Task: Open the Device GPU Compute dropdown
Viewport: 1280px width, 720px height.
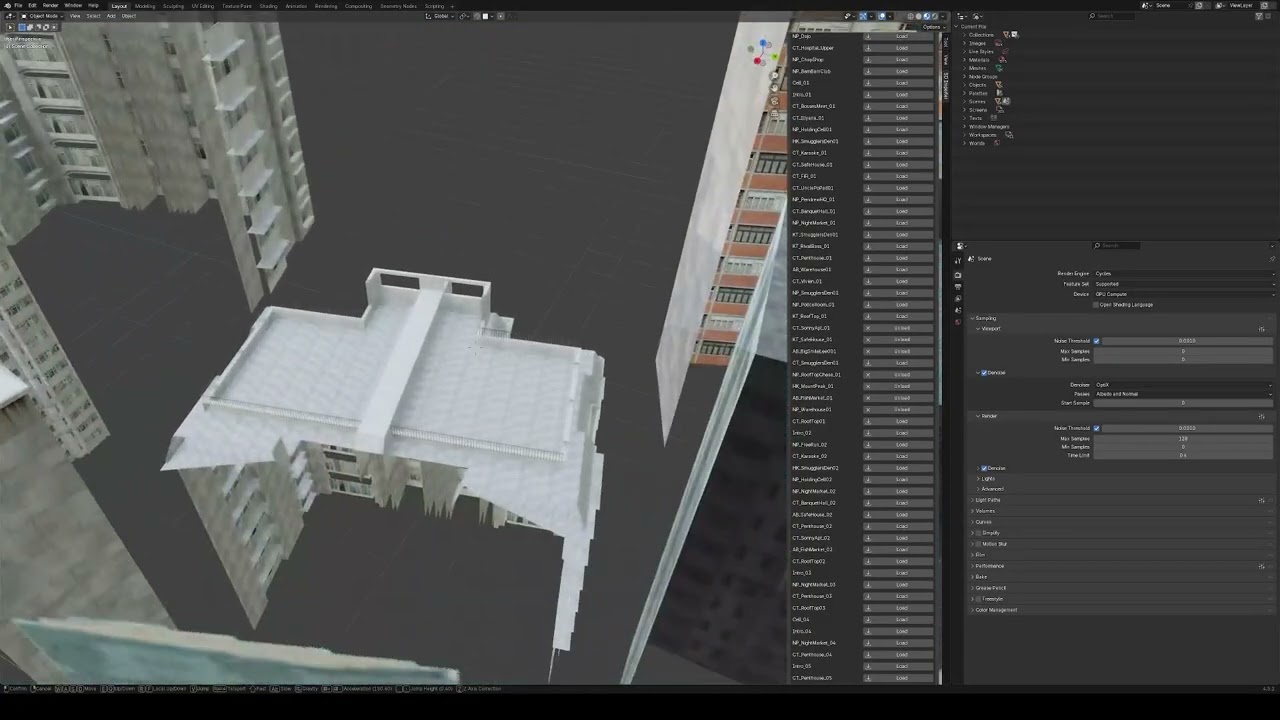Action: [1184, 294]
